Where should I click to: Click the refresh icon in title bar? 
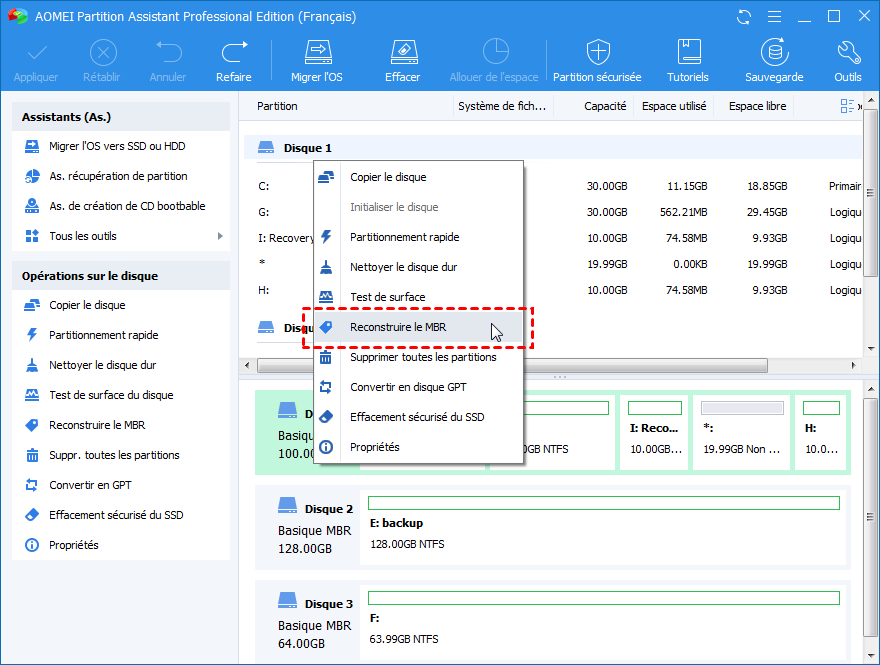click(743, 17)
